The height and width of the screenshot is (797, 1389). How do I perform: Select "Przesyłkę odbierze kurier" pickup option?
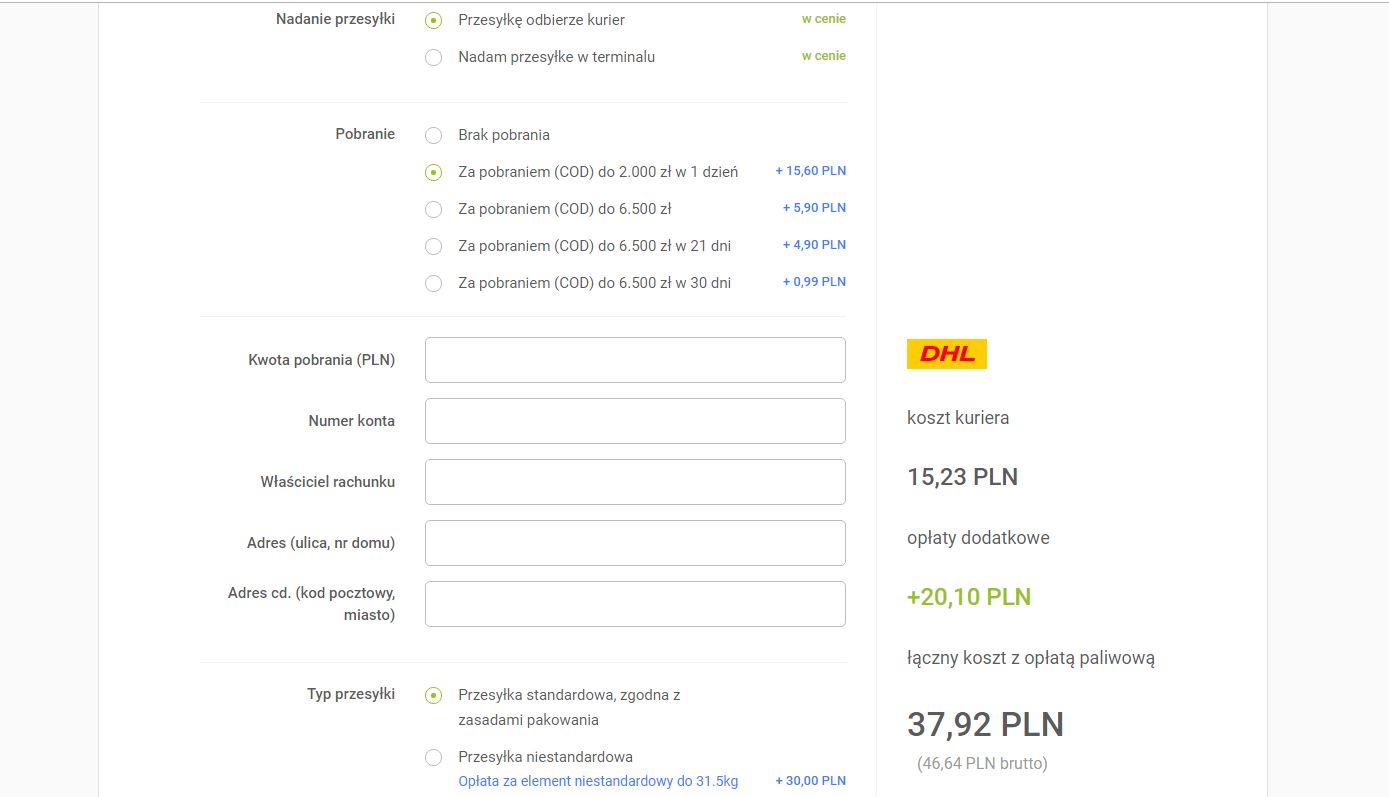433,20
